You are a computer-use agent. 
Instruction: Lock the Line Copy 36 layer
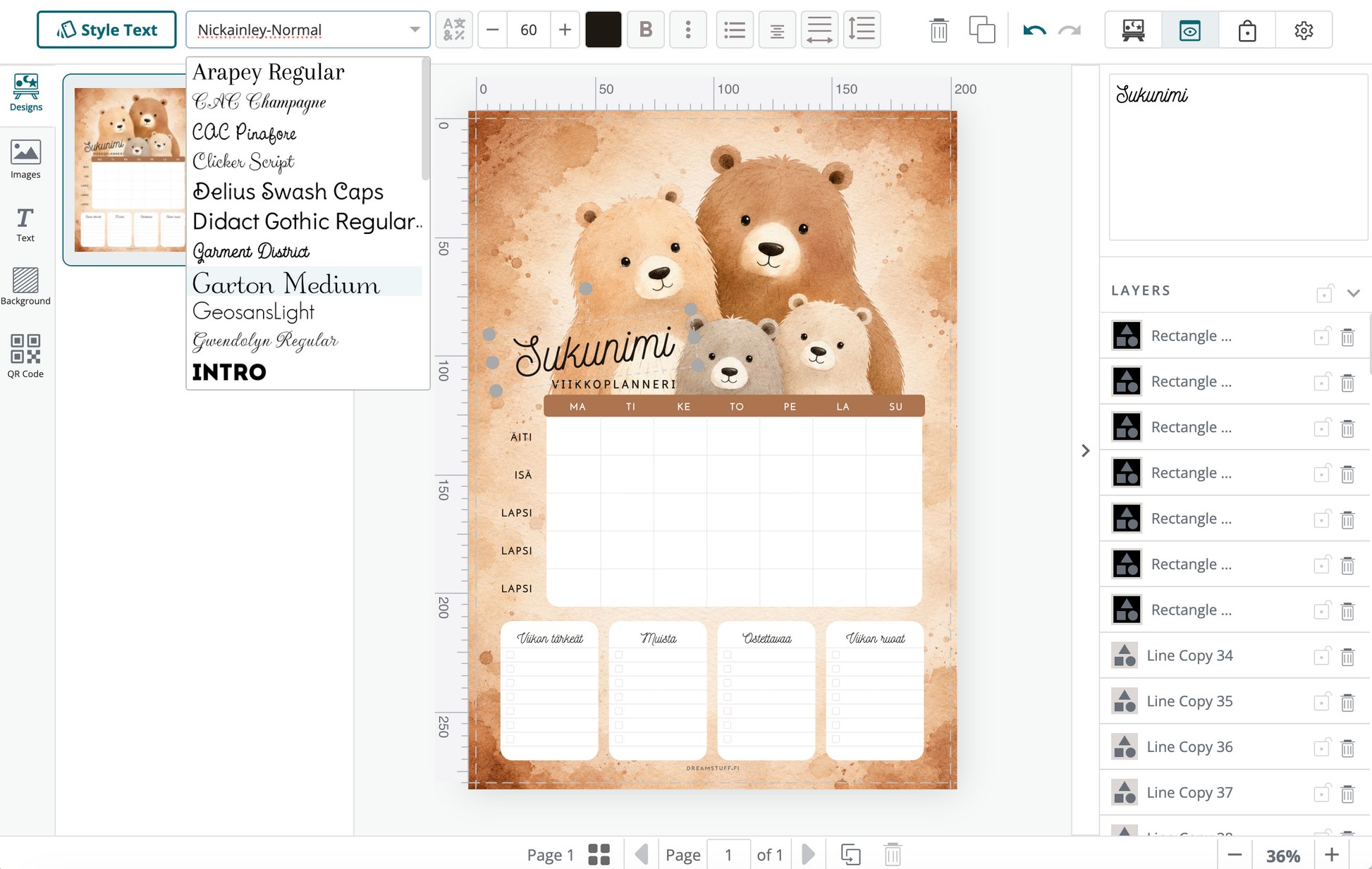pos(1321,748)
